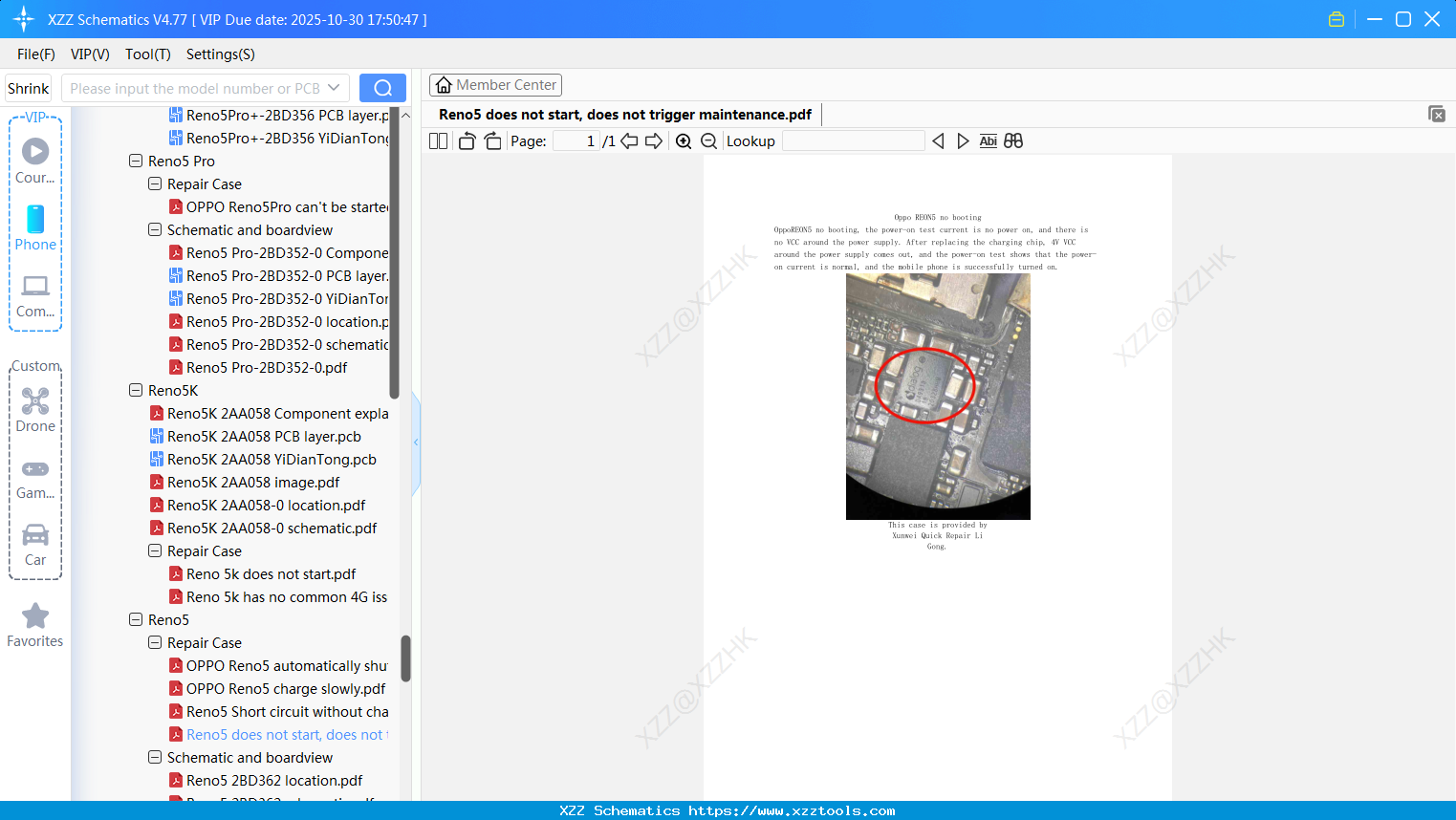Viewport: 1456px width, 820px height.
Task: Open the Courses category in sidebar
Action: [x=35, y=161]
